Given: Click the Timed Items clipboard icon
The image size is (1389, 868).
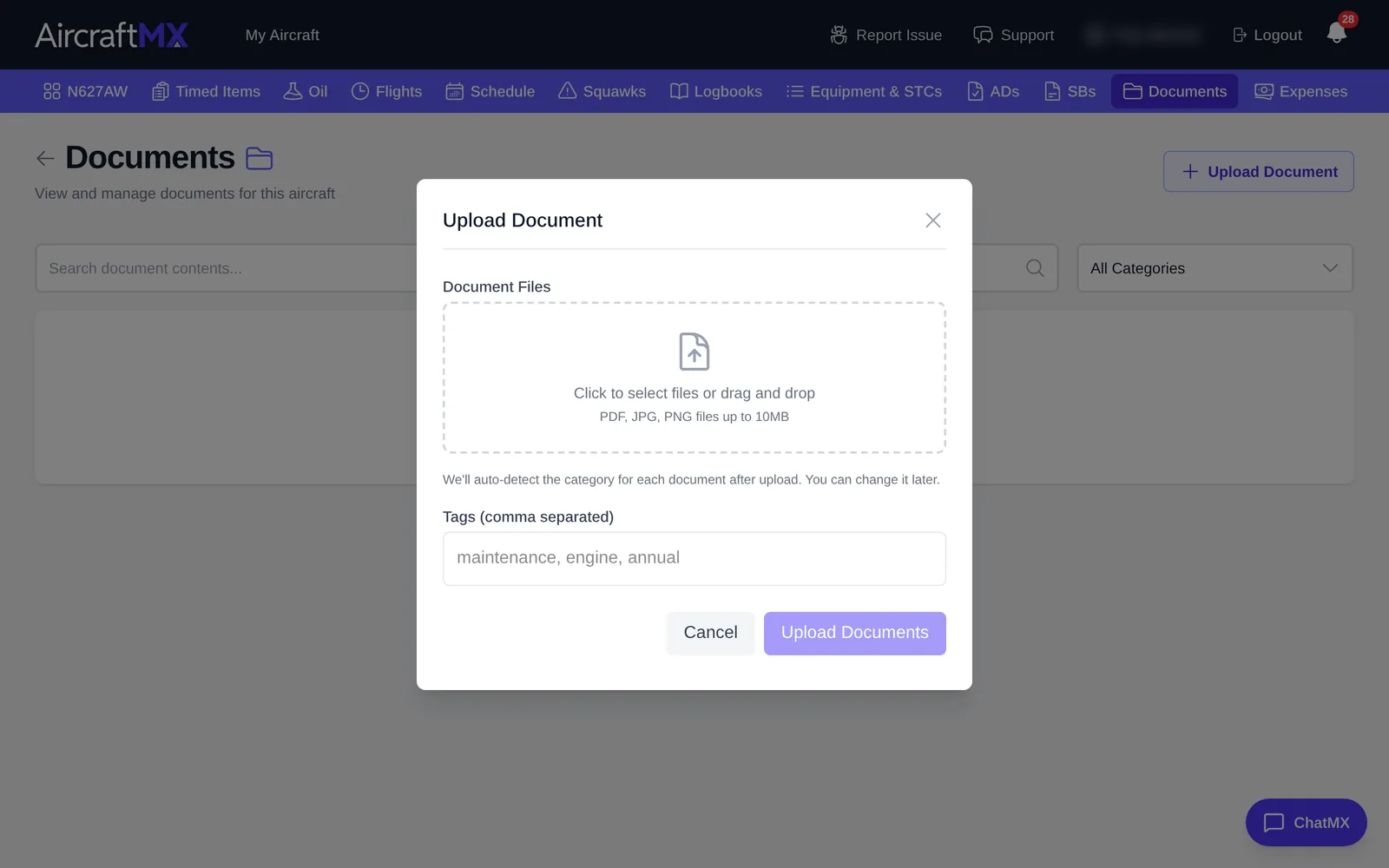Looking at the screenshot, I should click(x=161, y=91).
